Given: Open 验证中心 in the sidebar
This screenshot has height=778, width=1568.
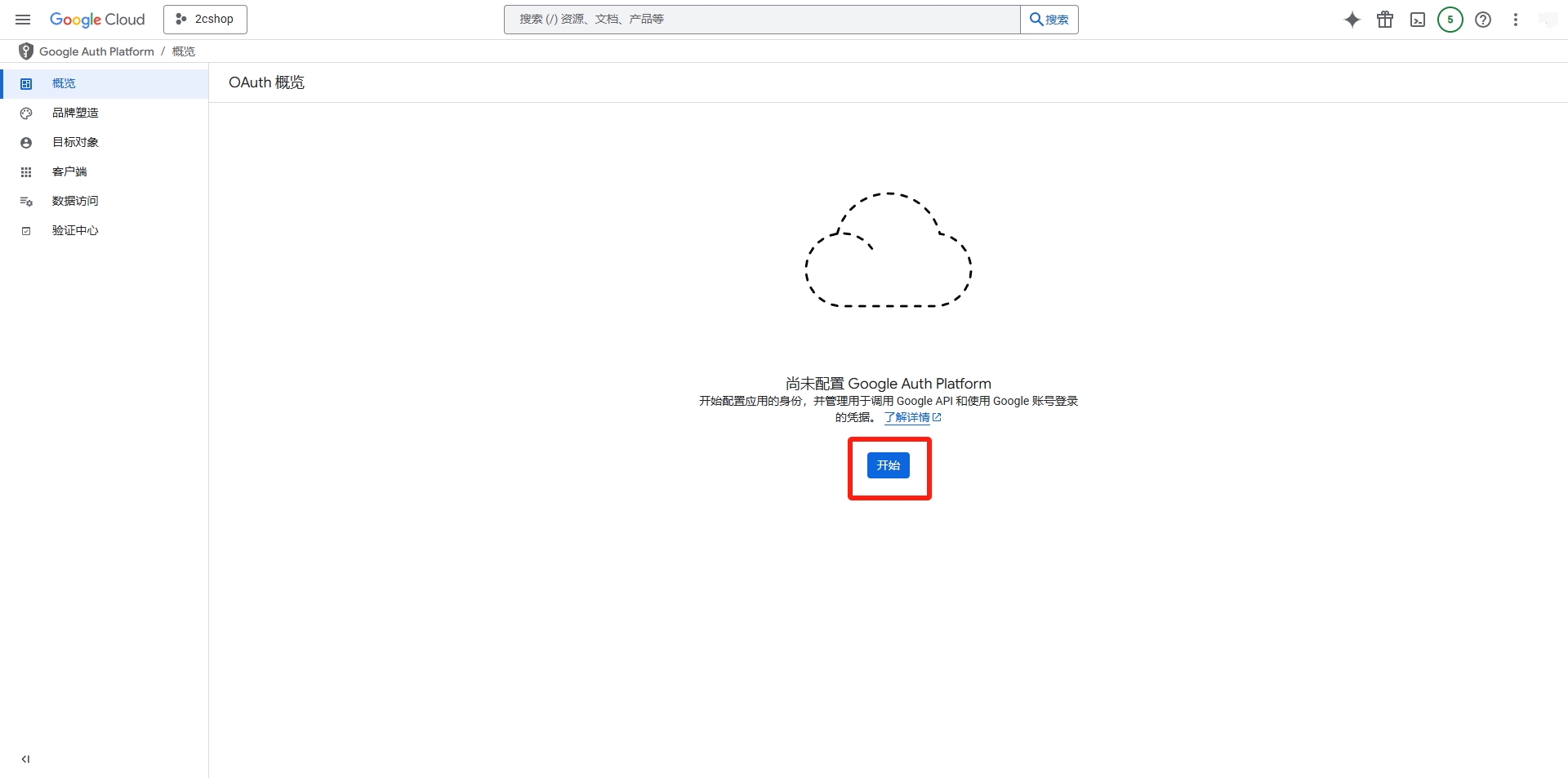Looking at the screenshot, I should click(105, 230).
